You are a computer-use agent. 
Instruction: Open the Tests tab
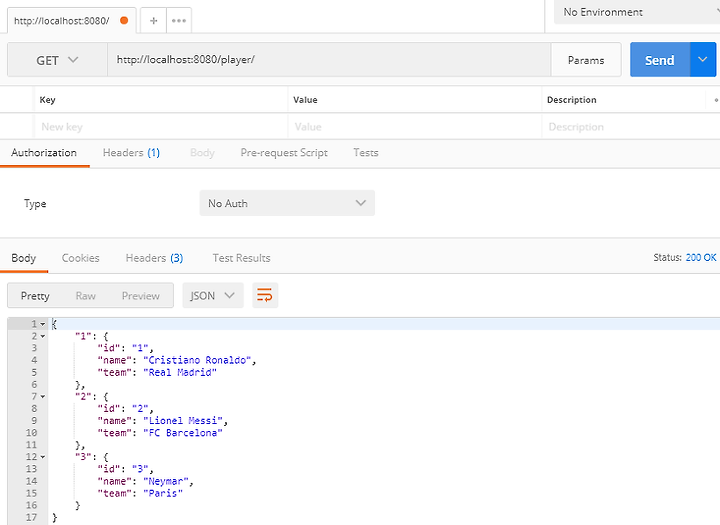pos(366,152)
